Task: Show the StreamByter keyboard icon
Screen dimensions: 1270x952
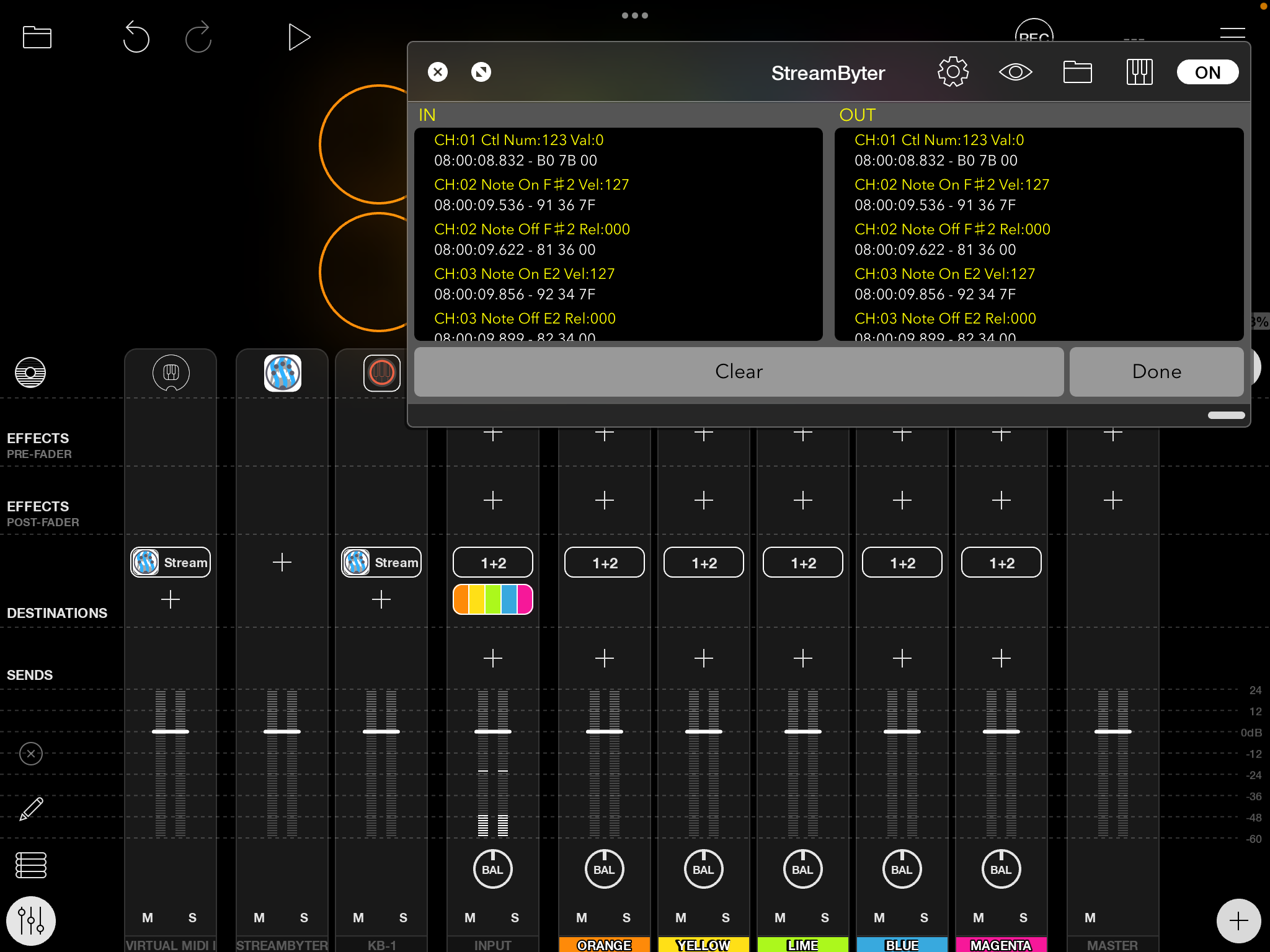Action: coord(1139,72)
